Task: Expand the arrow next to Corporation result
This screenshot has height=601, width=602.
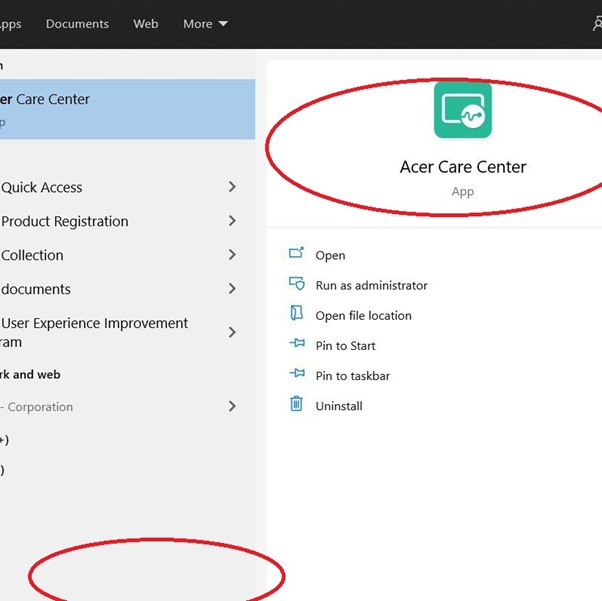Action: (232, 407)
